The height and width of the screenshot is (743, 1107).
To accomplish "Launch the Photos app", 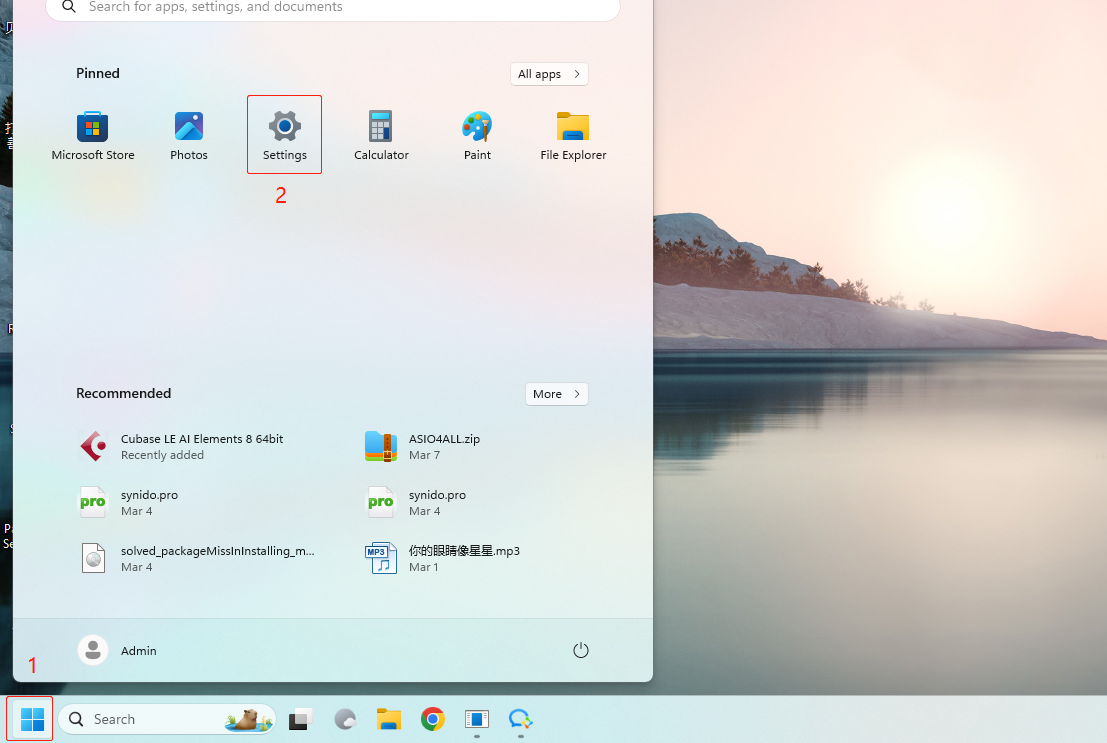I will pyautogui.click(x=189, y=136).
